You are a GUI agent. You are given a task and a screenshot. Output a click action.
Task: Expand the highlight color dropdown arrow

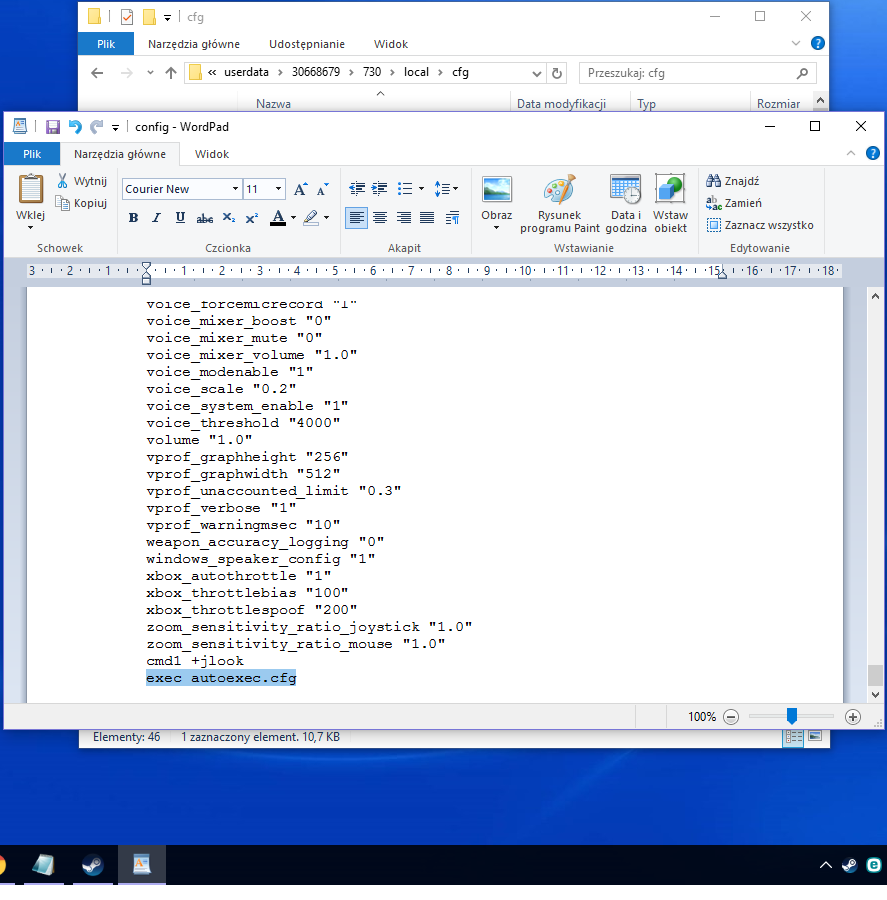pos(327,218)
